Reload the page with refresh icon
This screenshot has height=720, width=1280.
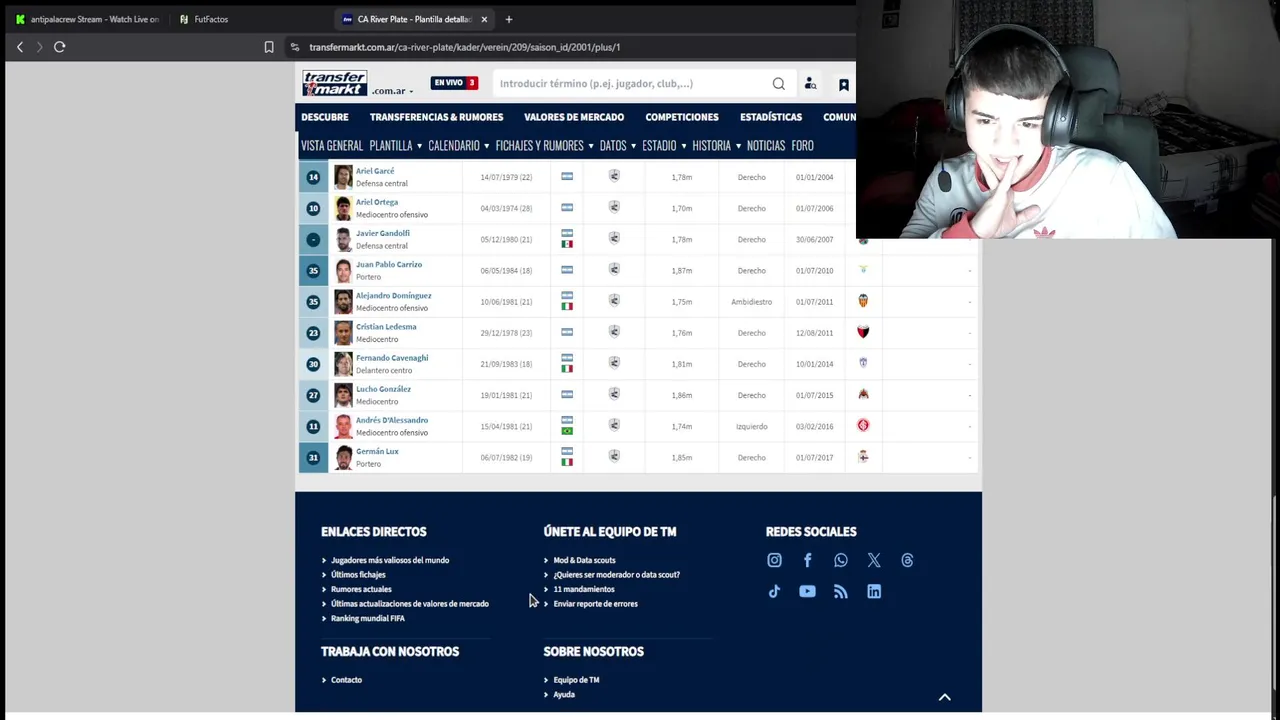point(59,47)
